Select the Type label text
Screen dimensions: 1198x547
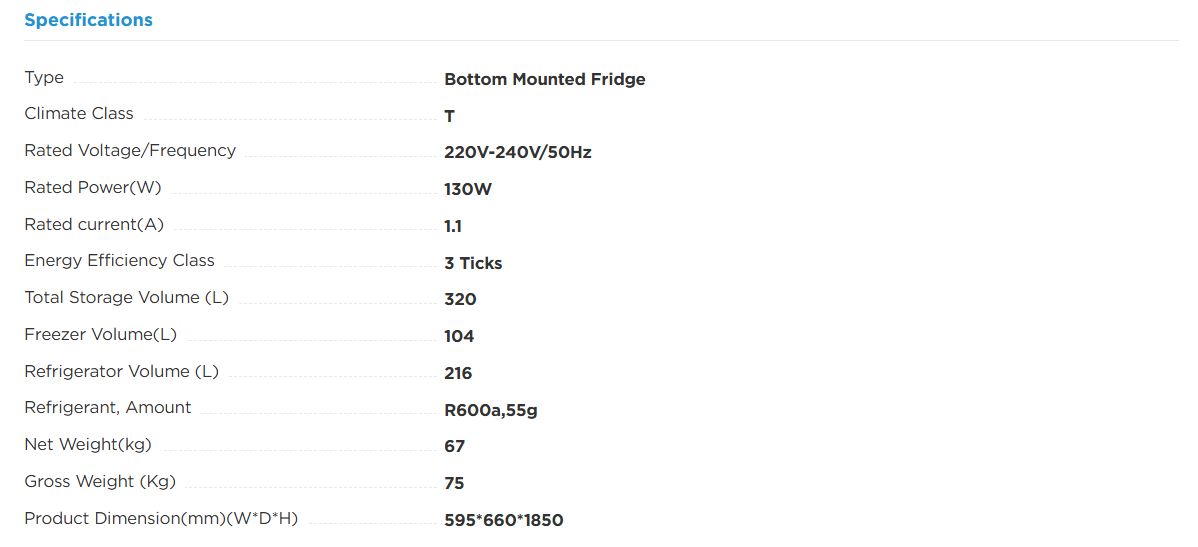click(x=44, y=78)
